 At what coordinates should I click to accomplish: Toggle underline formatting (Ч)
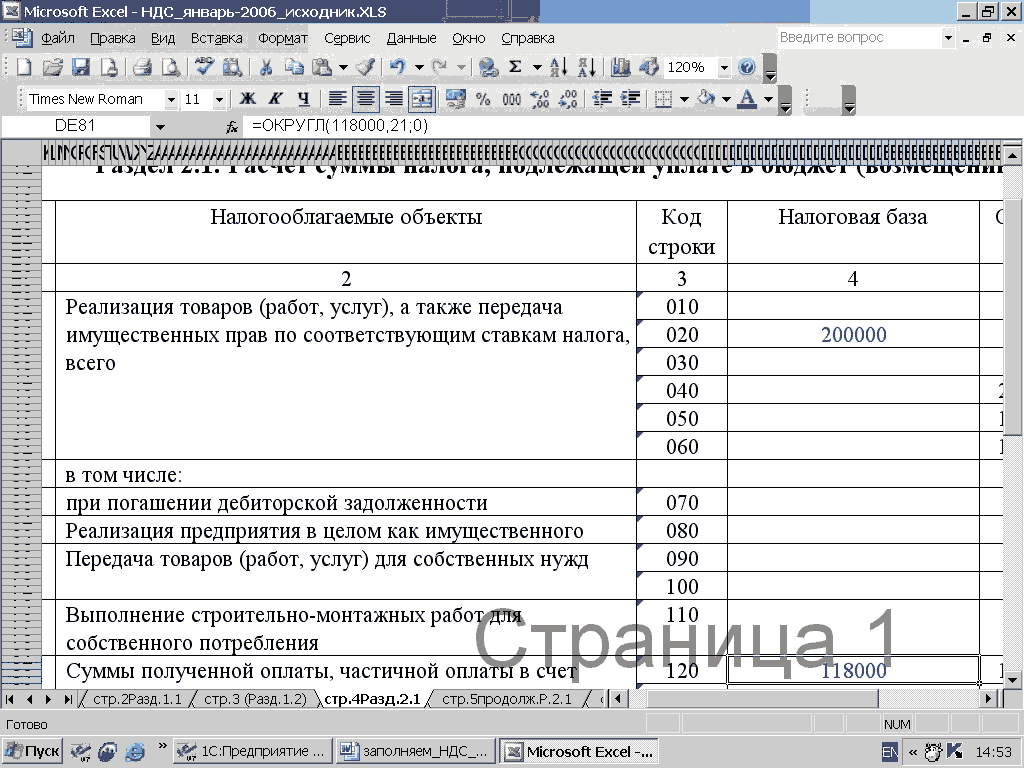(x=303, y=99)
